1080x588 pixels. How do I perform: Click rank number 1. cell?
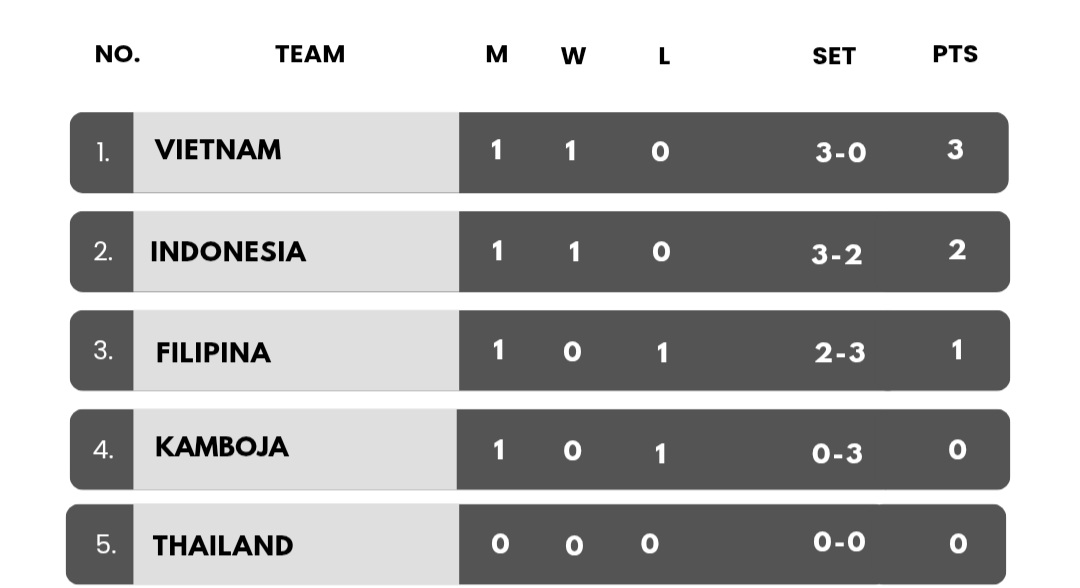pos(102,152)
